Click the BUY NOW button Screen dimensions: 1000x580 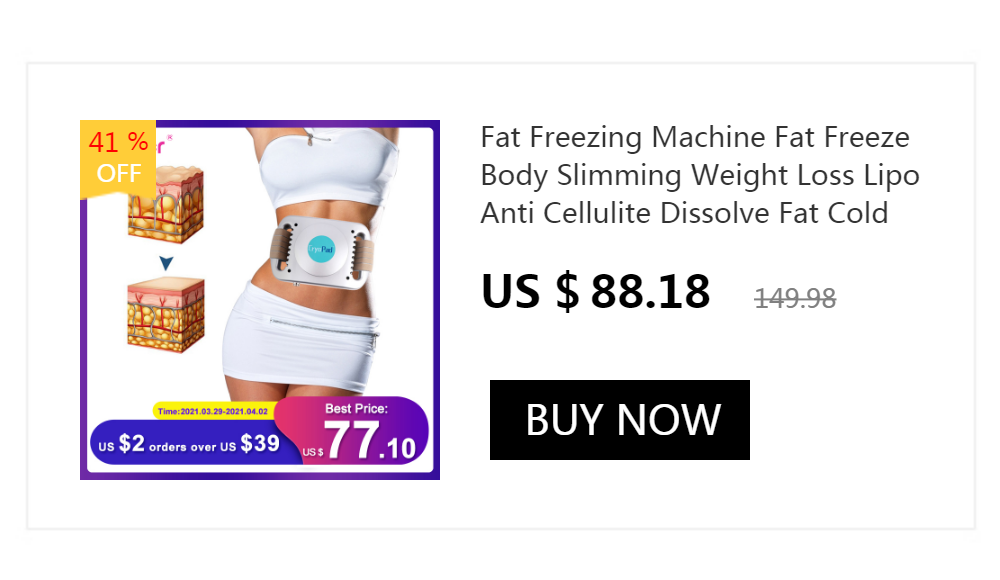[619, 420]
